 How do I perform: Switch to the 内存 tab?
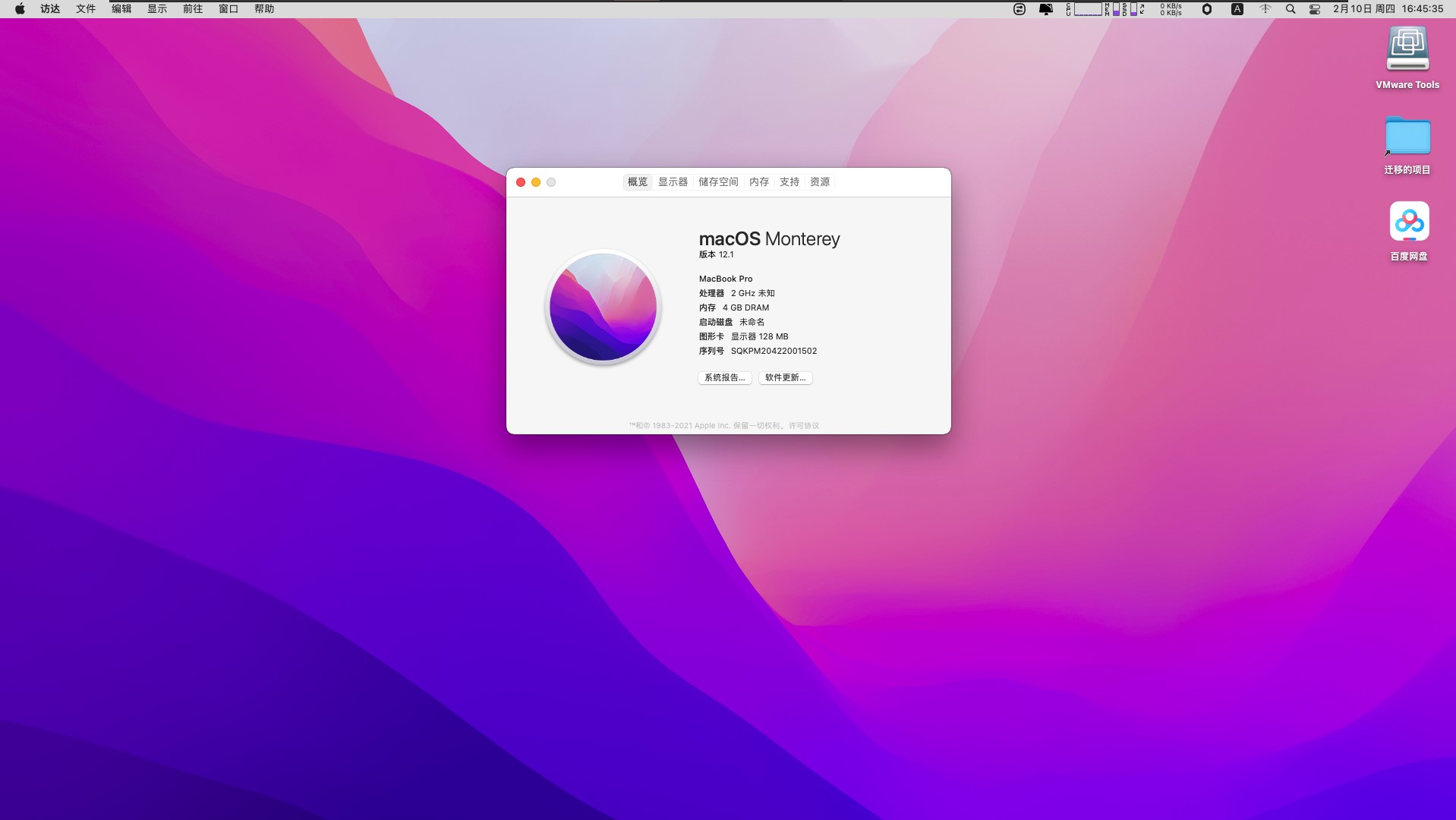[x=759, y=182]
